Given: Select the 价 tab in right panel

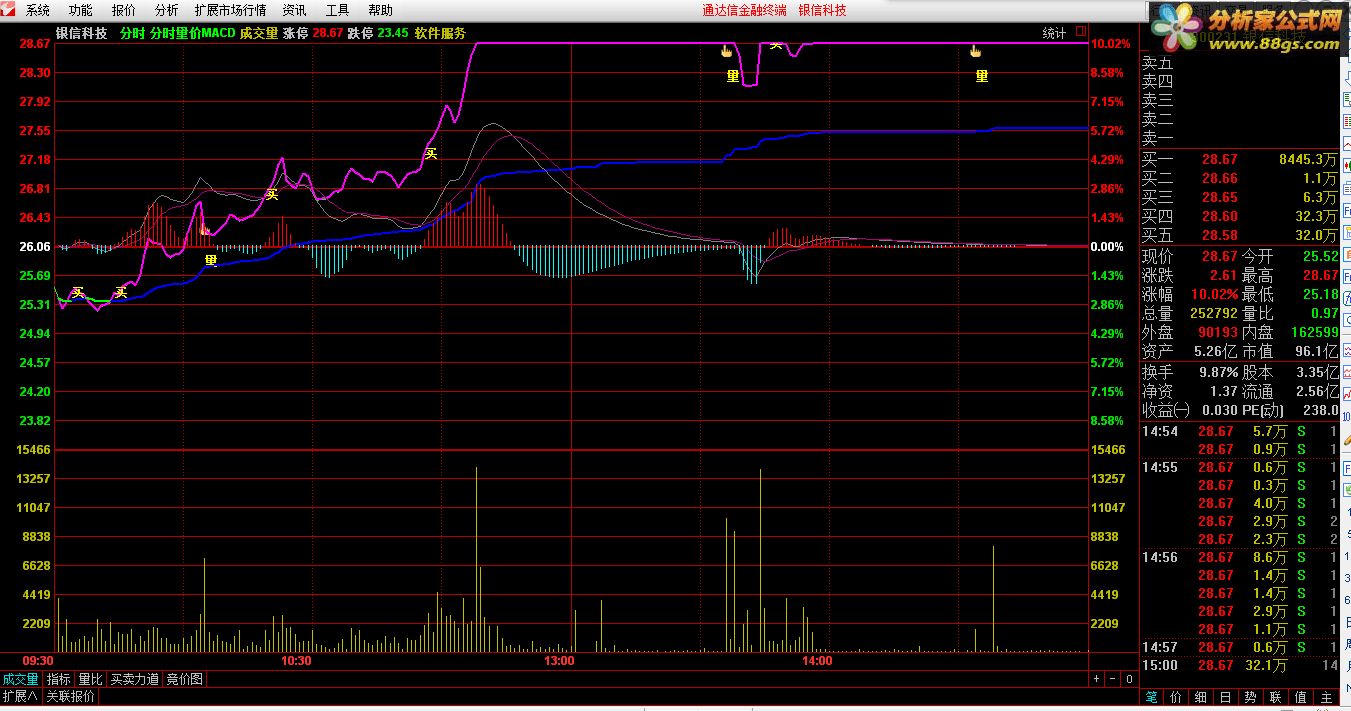Looking at the screenshot, I should (x=1176, y=697).
